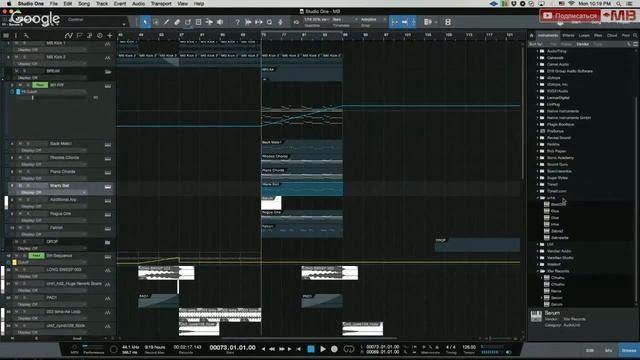Select the Mute tool

pyautogui.click(x=198, y=22)
